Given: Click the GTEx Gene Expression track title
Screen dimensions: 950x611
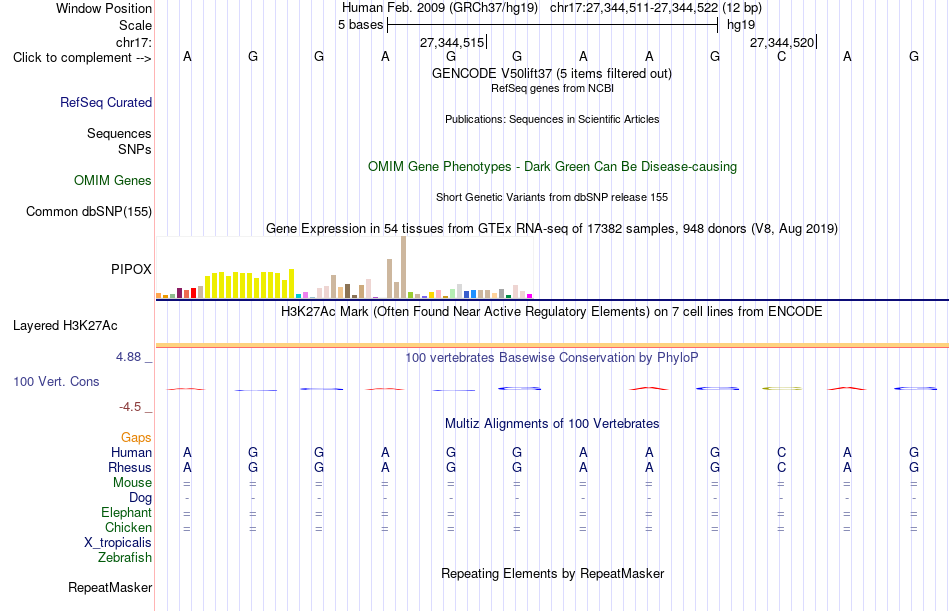Looking at the screenshot, I should point(552,229).
